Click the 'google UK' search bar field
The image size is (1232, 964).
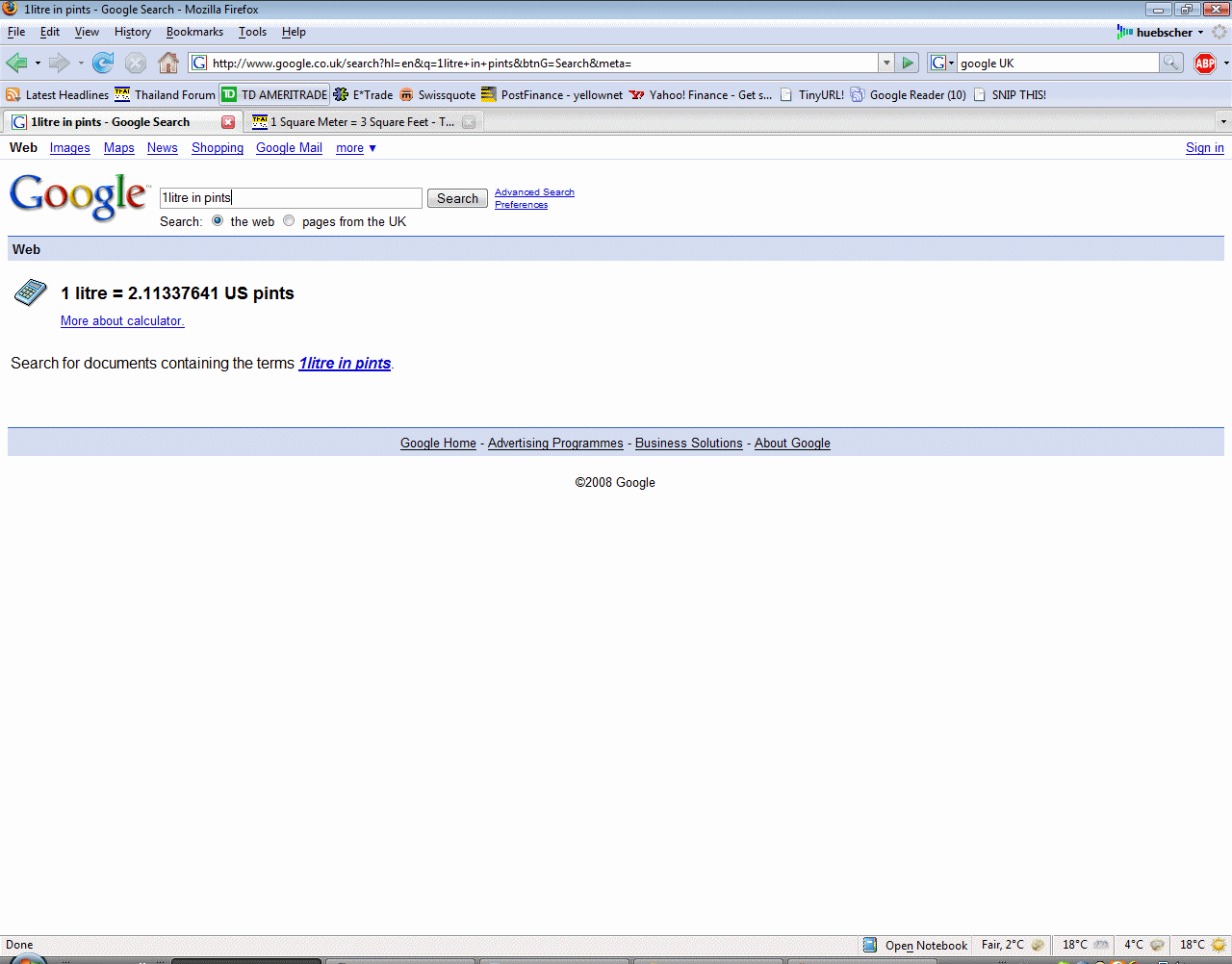coord(1058,63)
